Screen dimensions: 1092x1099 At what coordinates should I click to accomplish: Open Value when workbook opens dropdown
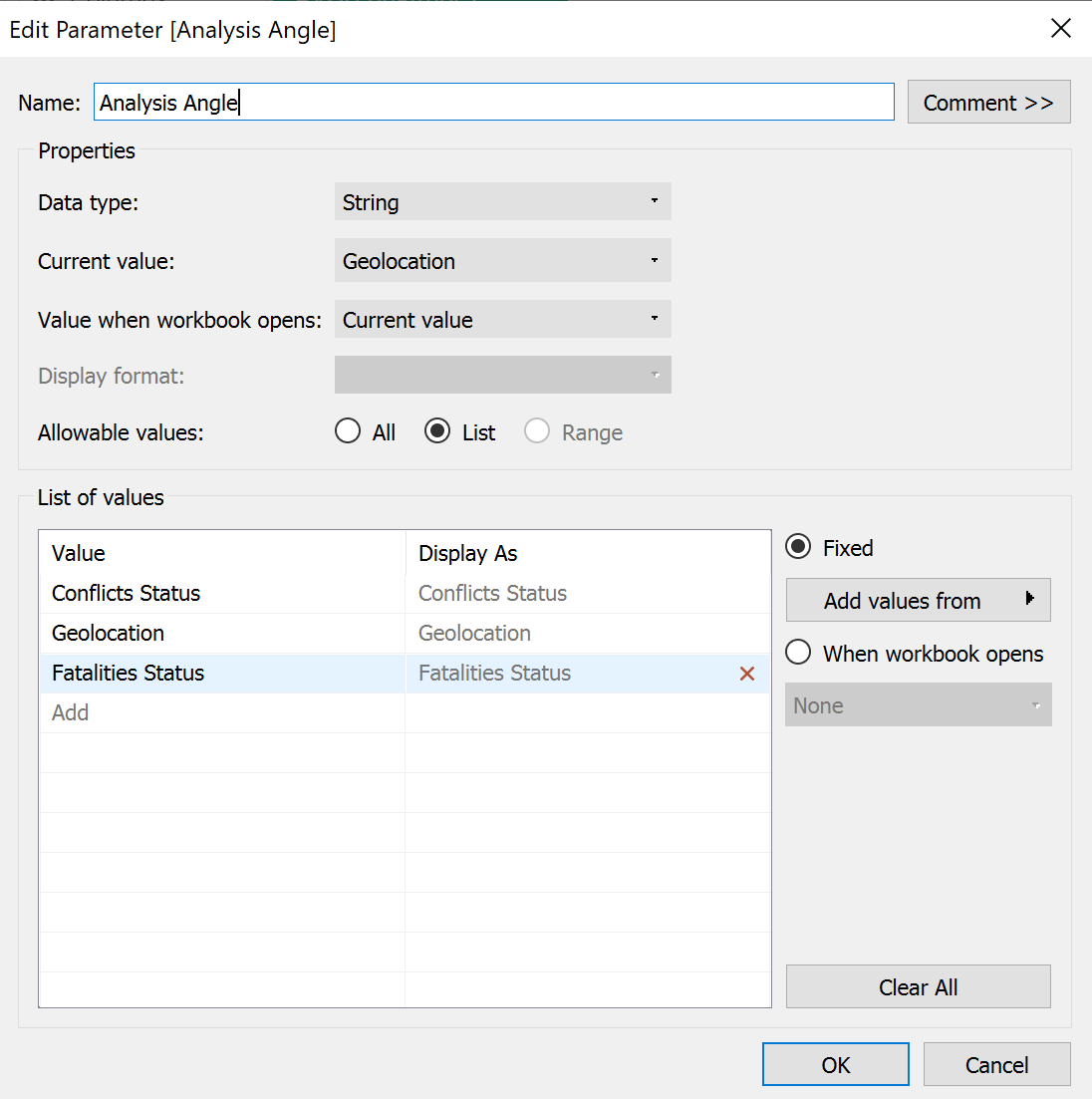click(x=502, y=320)
